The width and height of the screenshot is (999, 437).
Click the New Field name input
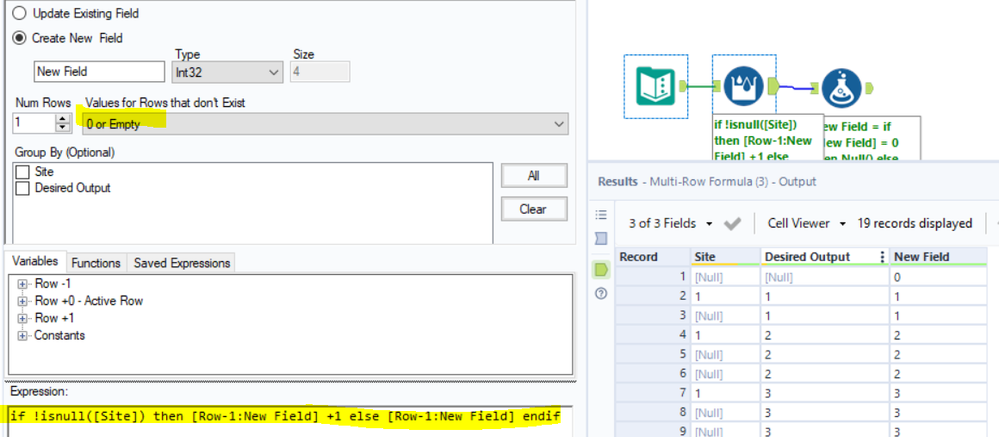(x=99, y=72)
